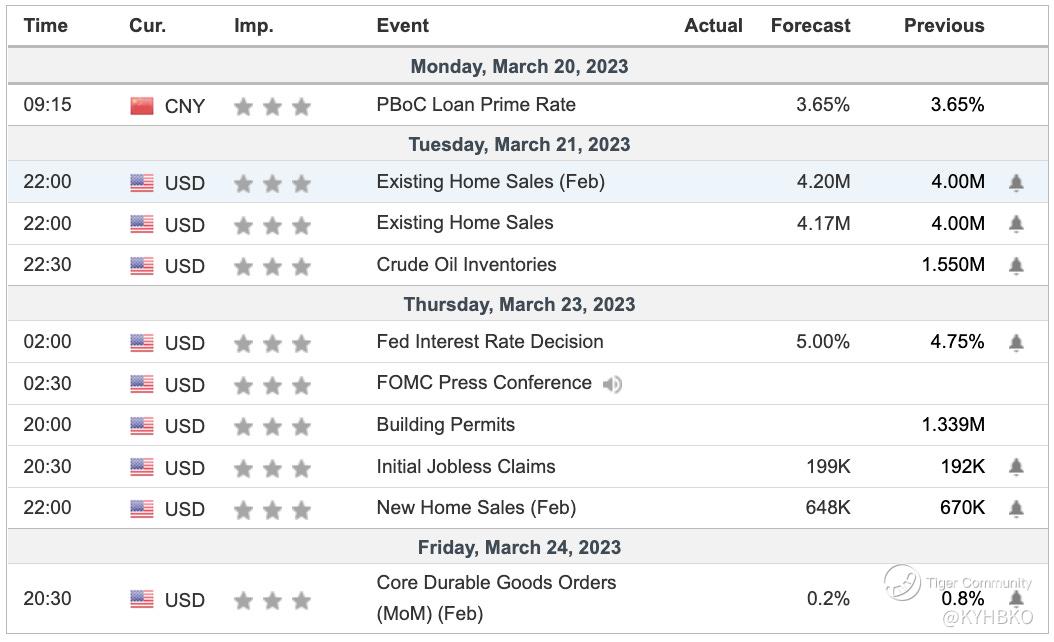Click importance stars for PBoC Loan Prime Rate

(x=272, y=106)
